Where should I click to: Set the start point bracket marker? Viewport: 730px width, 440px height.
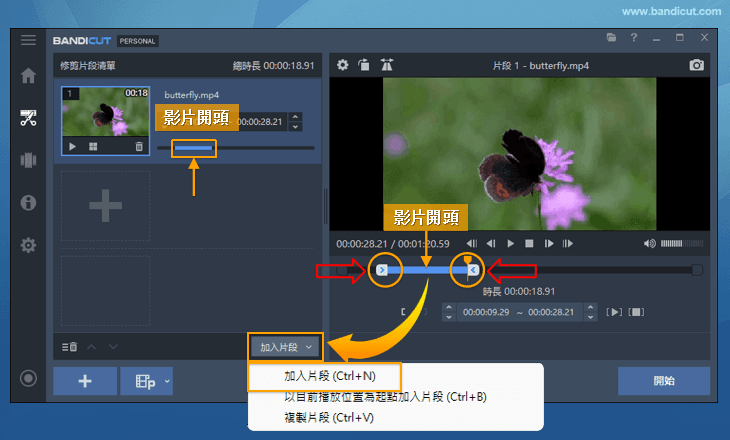pyautogui.click(x=403, y=312)
